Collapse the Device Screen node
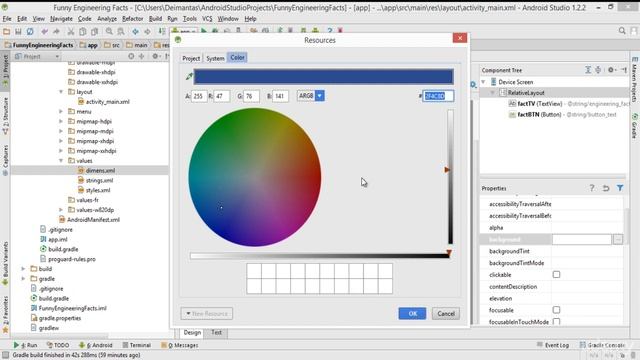Image resolution: width=640 pixels, height=360 pixels. 483,82
